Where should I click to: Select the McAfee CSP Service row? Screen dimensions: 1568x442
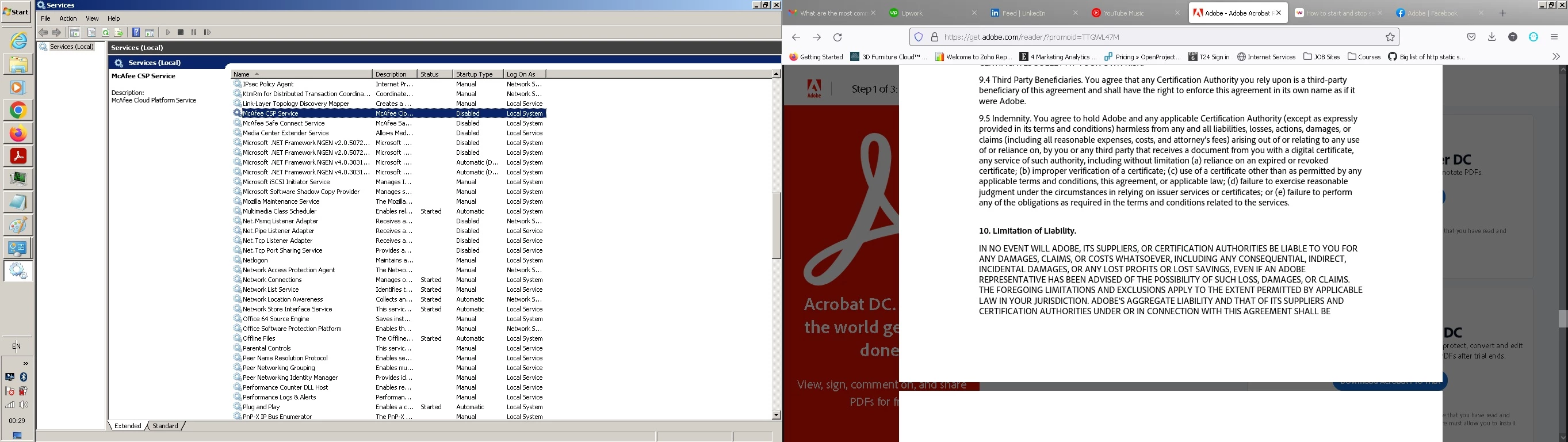click(389, 113)
